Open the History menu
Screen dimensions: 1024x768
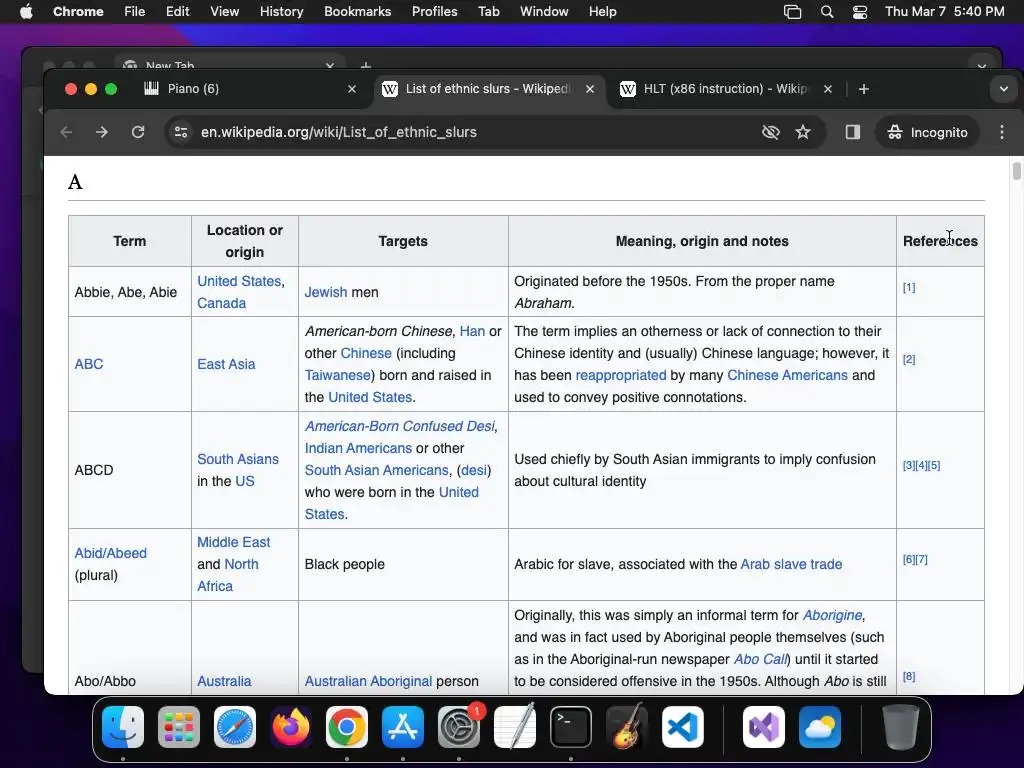pos(281,11)
